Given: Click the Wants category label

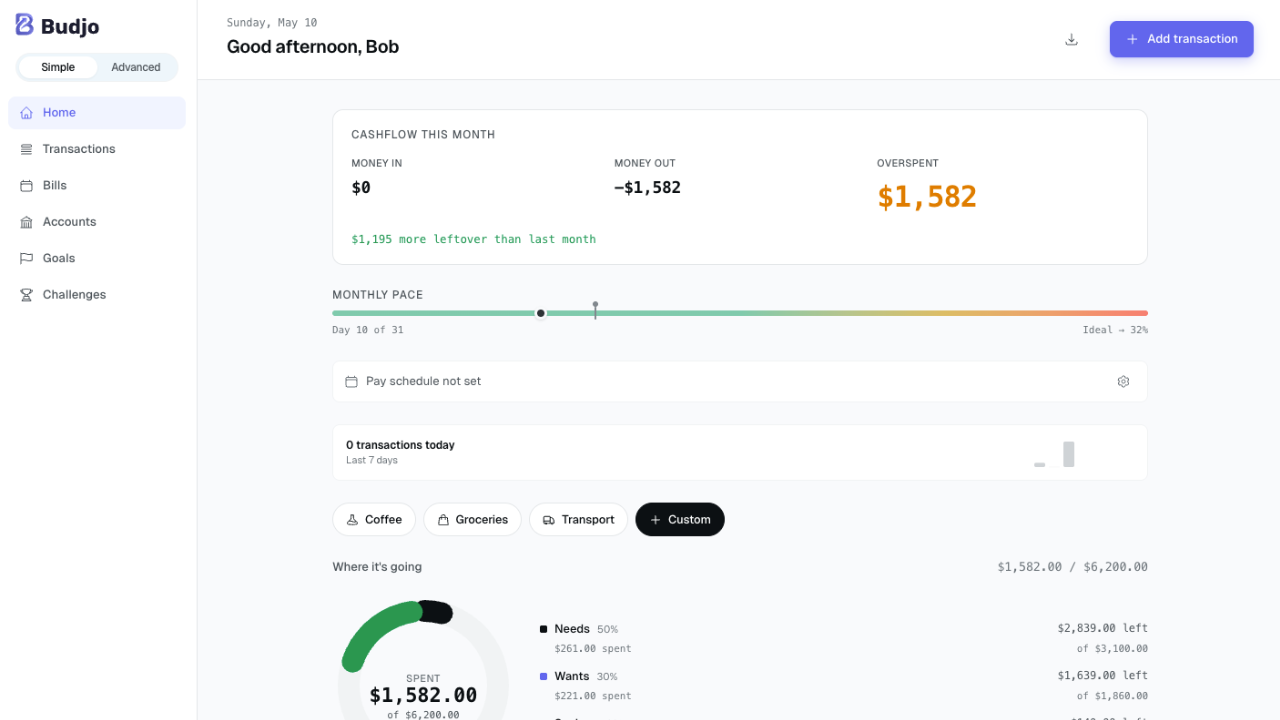Looking at the screenshot, I should click(573, 676).
